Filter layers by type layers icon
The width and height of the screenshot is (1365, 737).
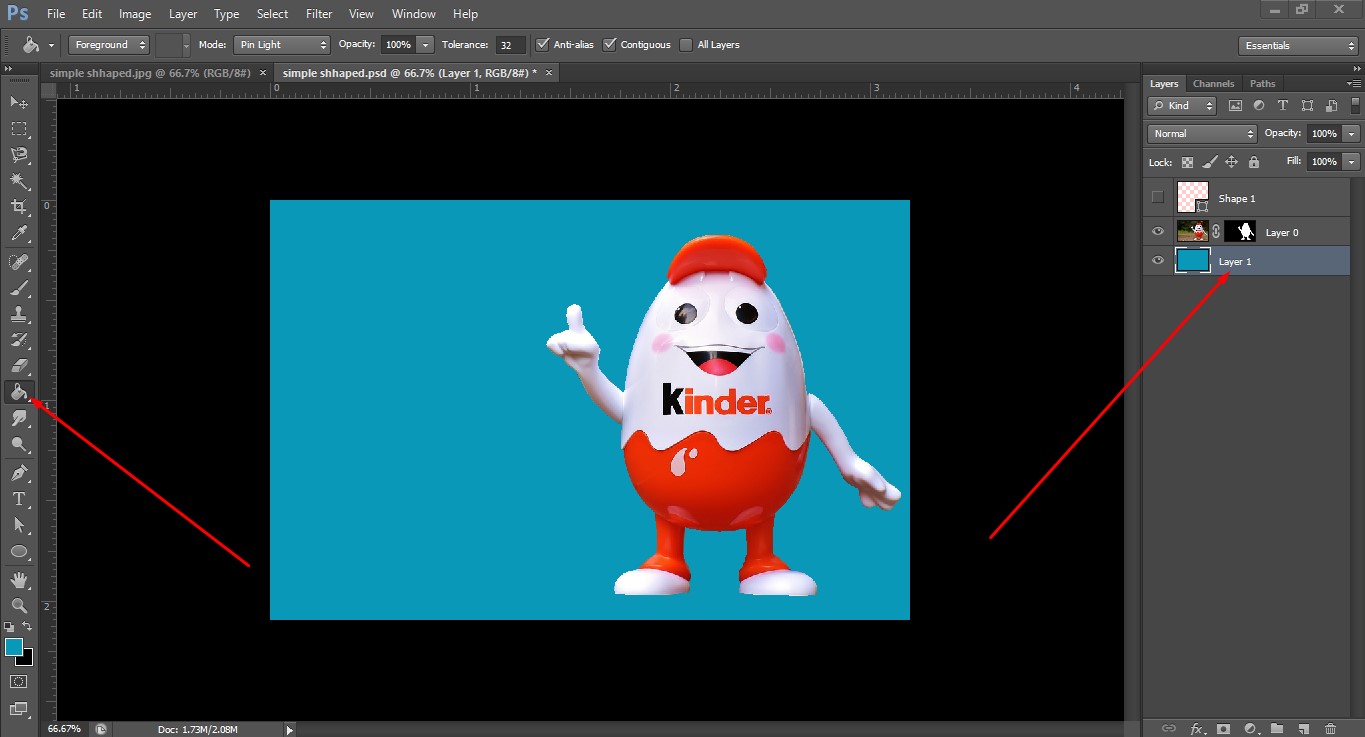(1283, 105)
